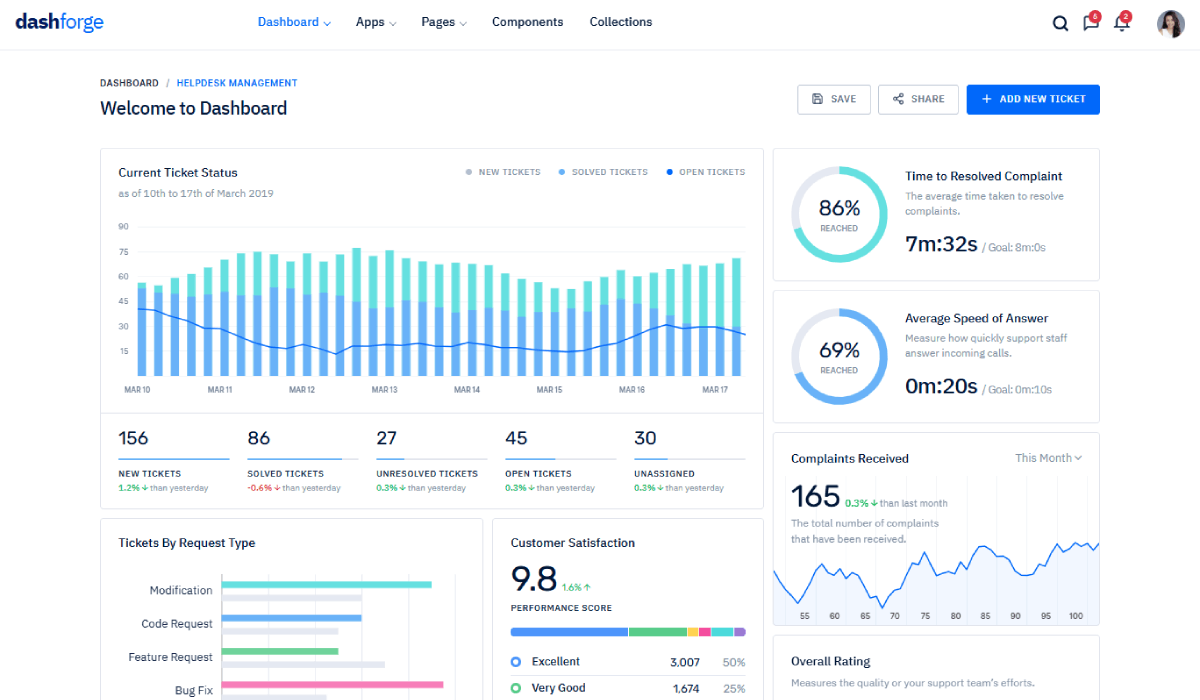1200x700 pixels.
Task: Click the search magnifier icon
Action: [x=1060, y=23]
